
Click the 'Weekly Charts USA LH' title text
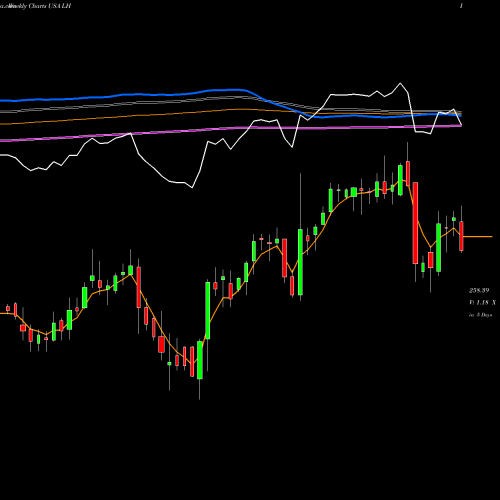point(39,6)
